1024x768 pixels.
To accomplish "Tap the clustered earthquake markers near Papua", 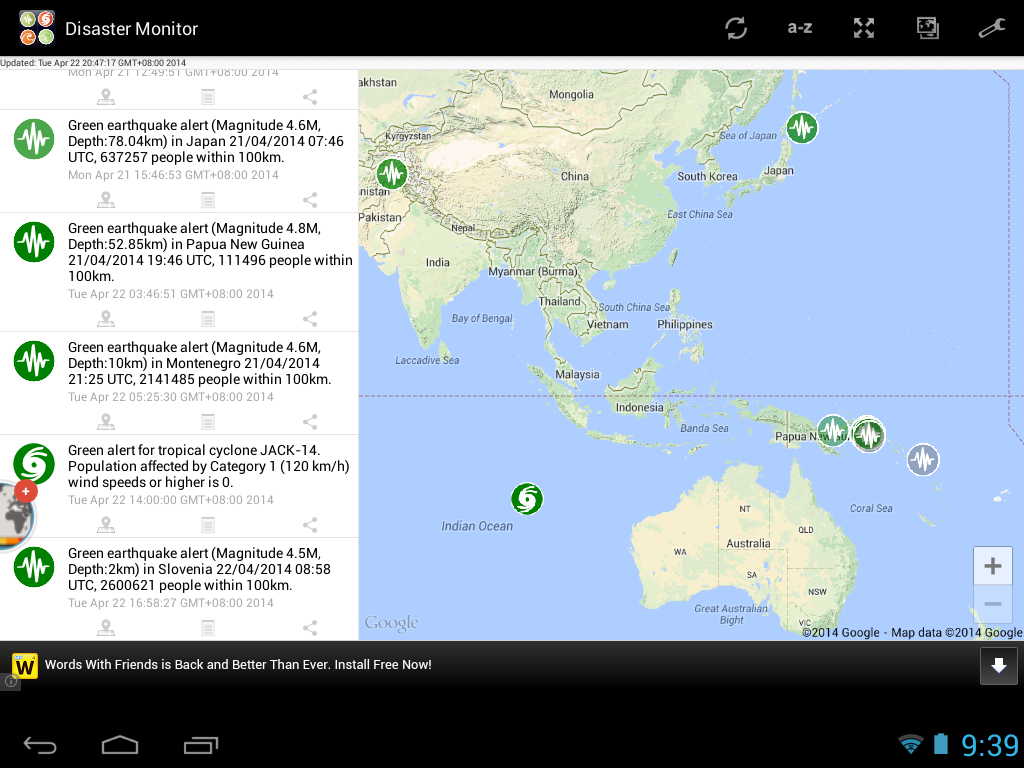I will [x=850, y=433].
